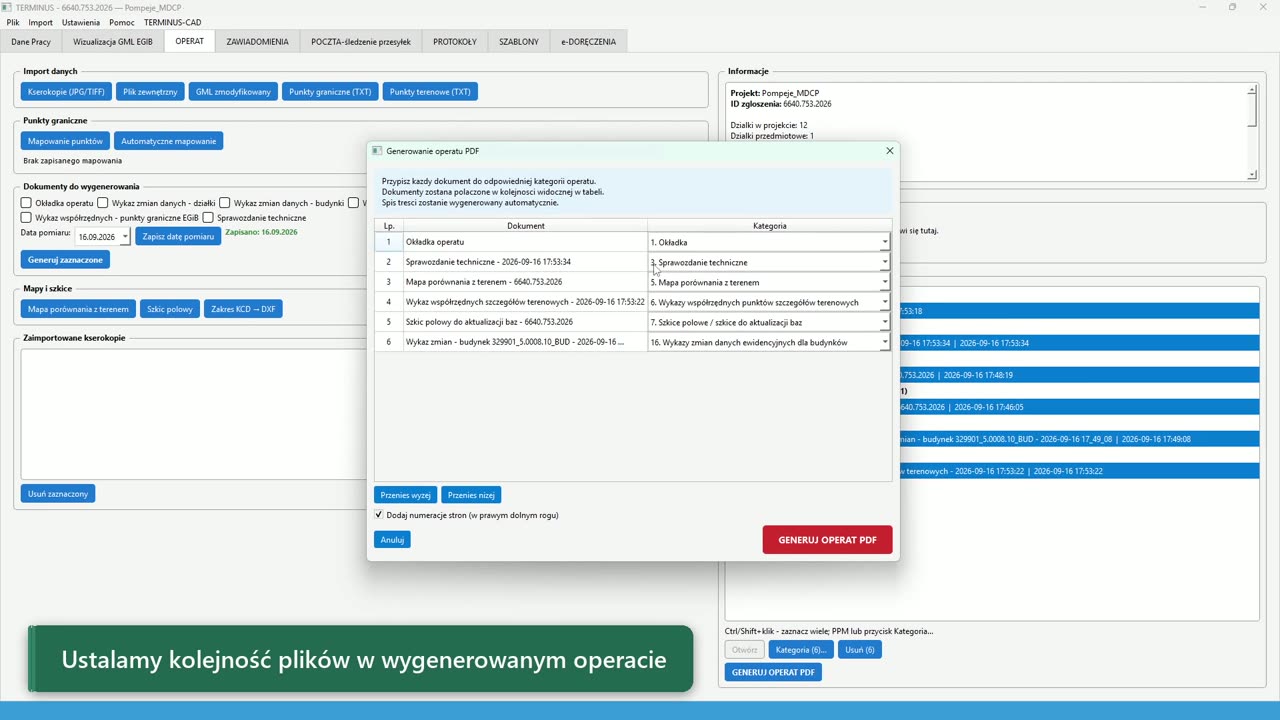1280x720 pixels.
Task: Tick Wykaz współrzędnych - punkty graniczne EGiB
Action: [26, 218]
